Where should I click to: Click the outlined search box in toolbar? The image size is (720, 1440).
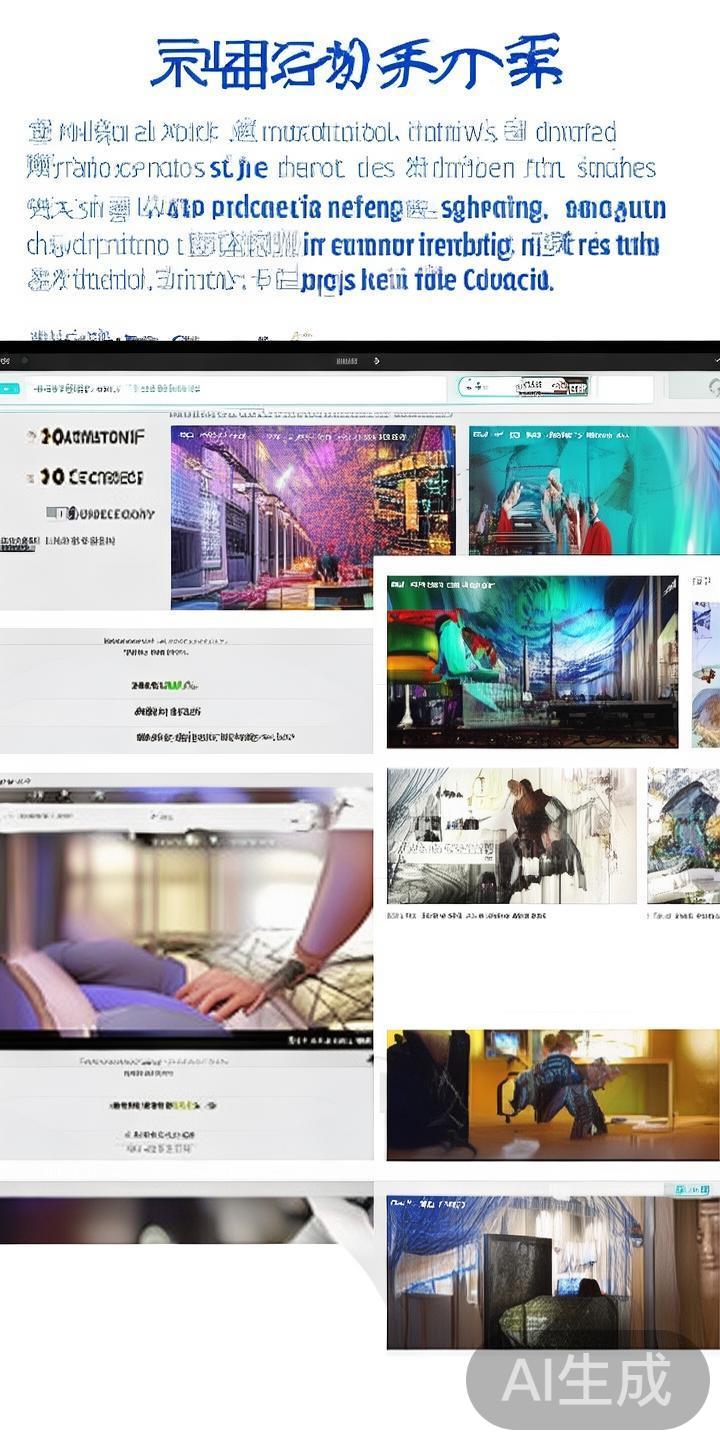(525, 387)
